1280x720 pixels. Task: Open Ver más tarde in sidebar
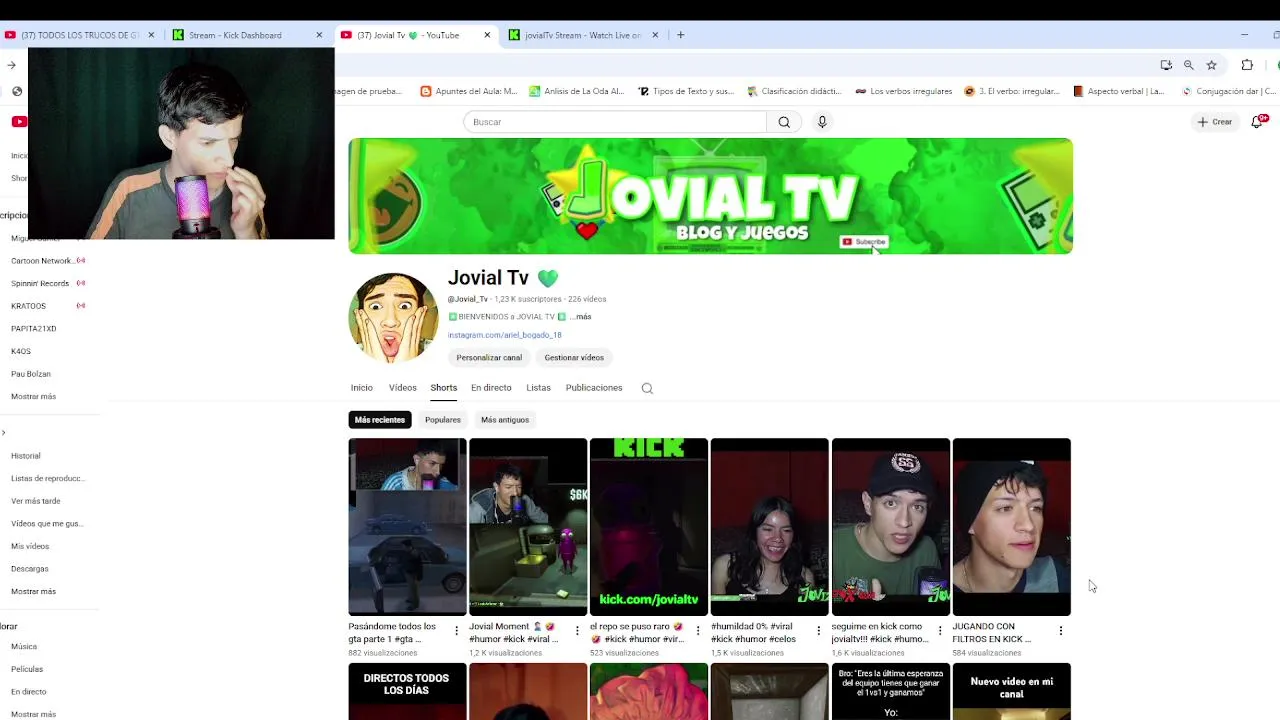coord(36,501)
